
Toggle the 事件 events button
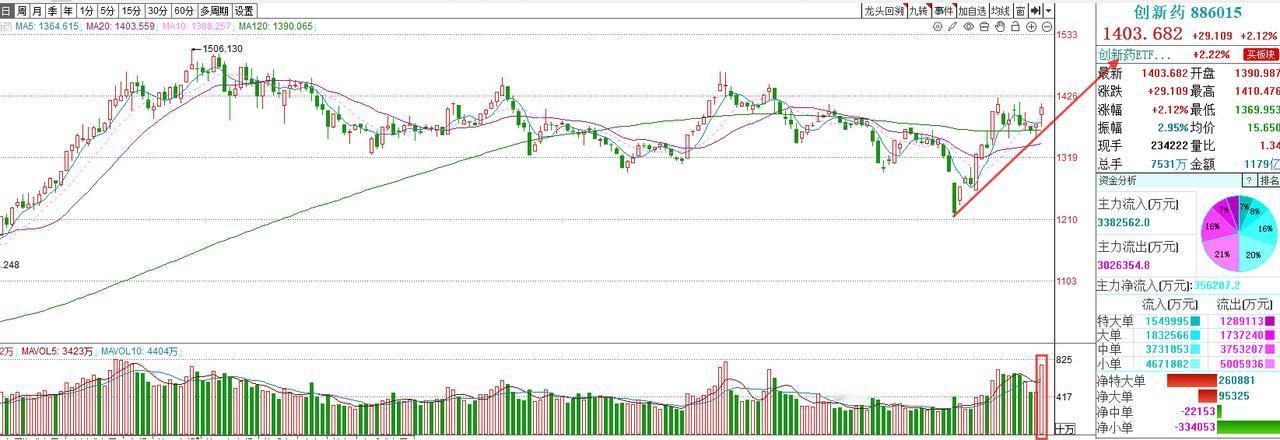point(944,11)
